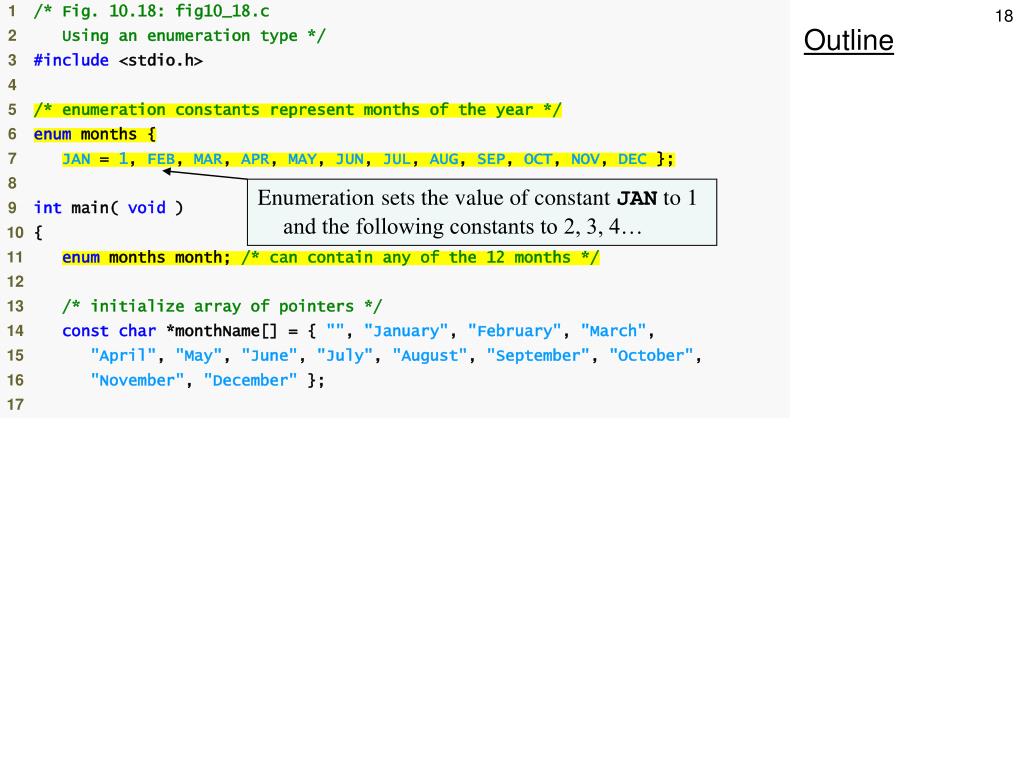
Task: Click 'int main( void )' on line 9
Action: point(108,208)
